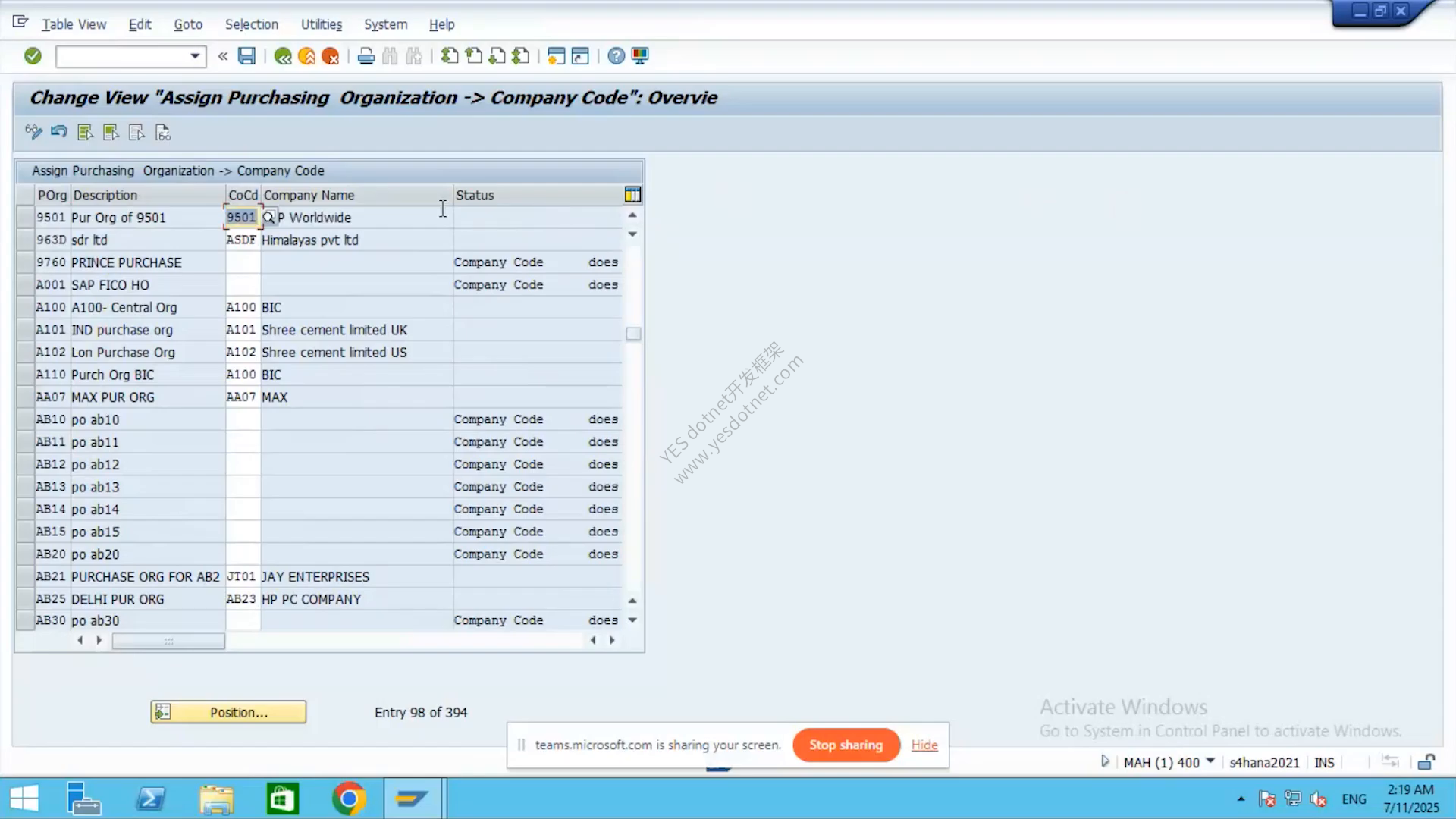
Task: Open the Goto menu
Action: pyautogui.click(x=188, y=24)
